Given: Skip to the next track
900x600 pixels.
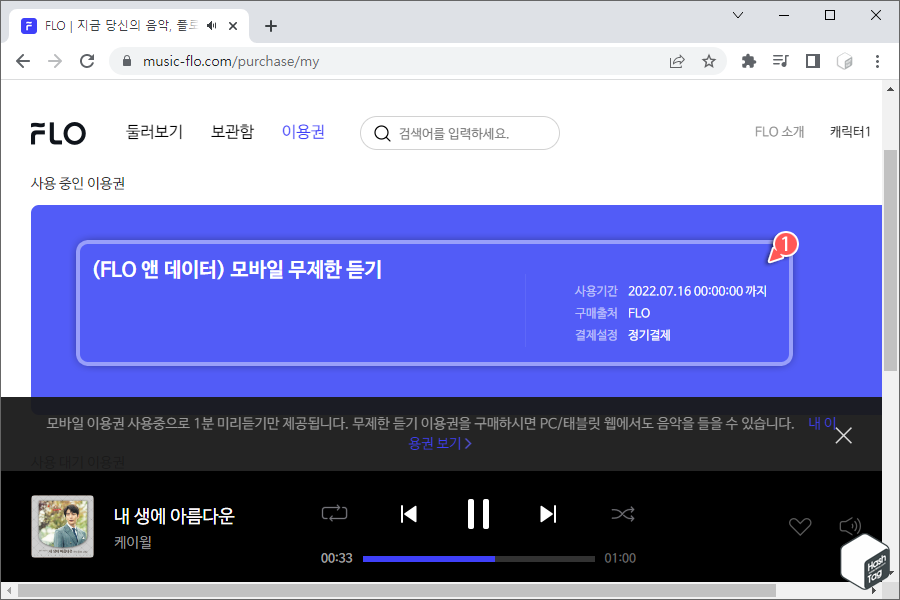Looking at the screenshot, I should tap(548, 514).
